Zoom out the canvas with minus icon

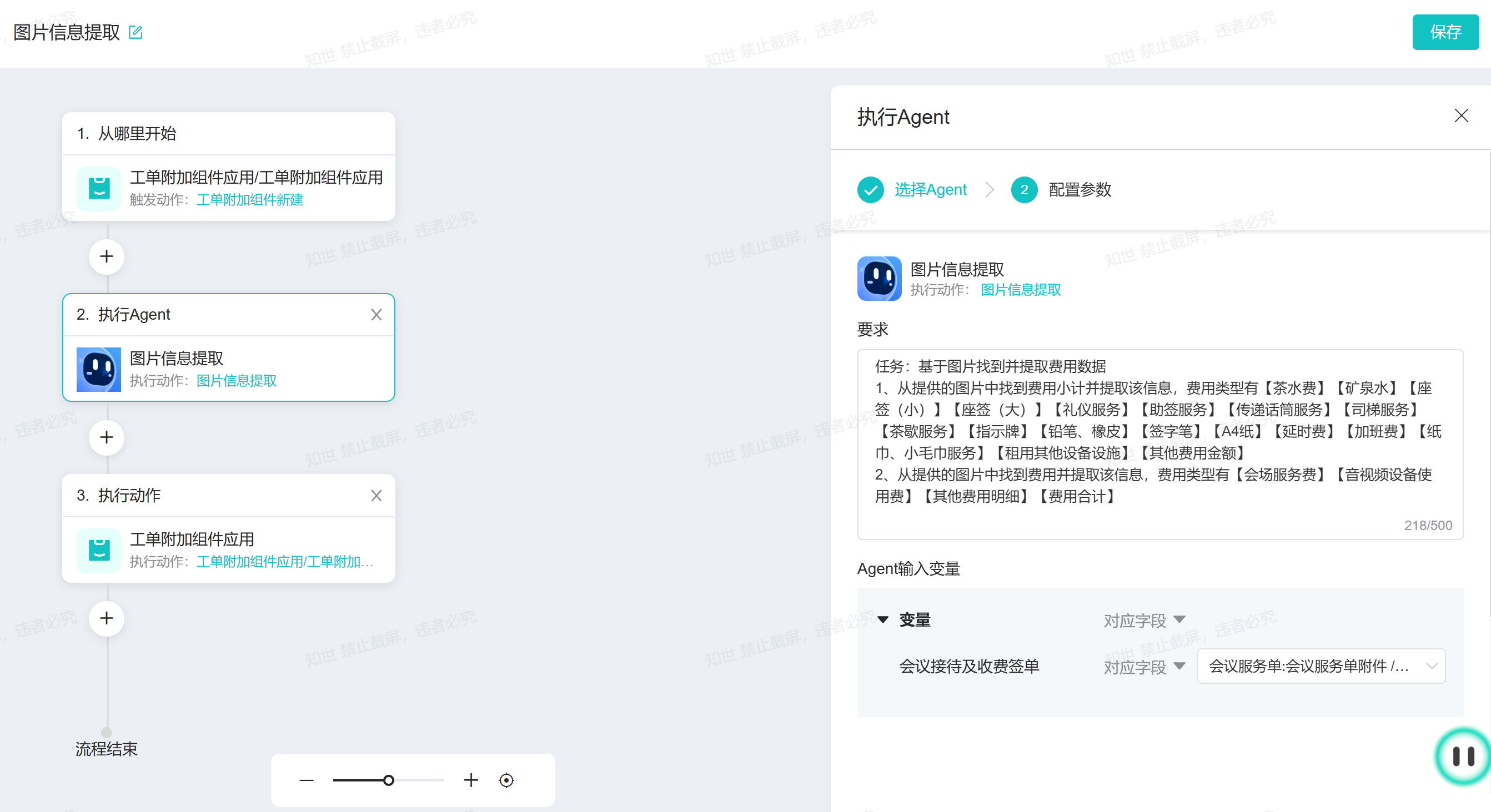(x=306, y=781)
